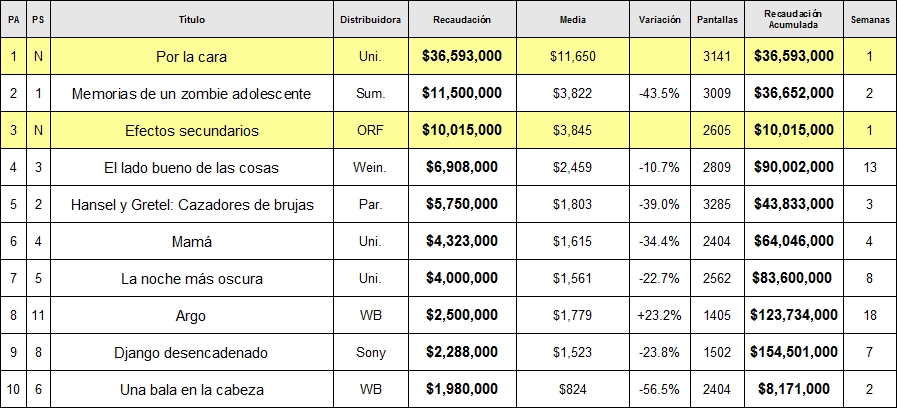The height and width of the screenshot is (408, 897).
Task: Click the +23.2% variation cell
Action: [x=660, y=315]
